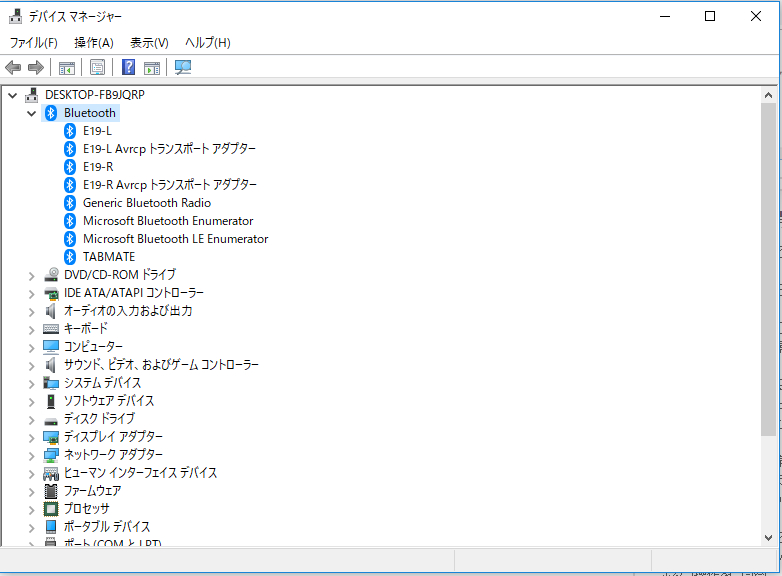Click the blue Help question-mark icon
The height and width of the screenshot is (576, 782).
(128, 67)
